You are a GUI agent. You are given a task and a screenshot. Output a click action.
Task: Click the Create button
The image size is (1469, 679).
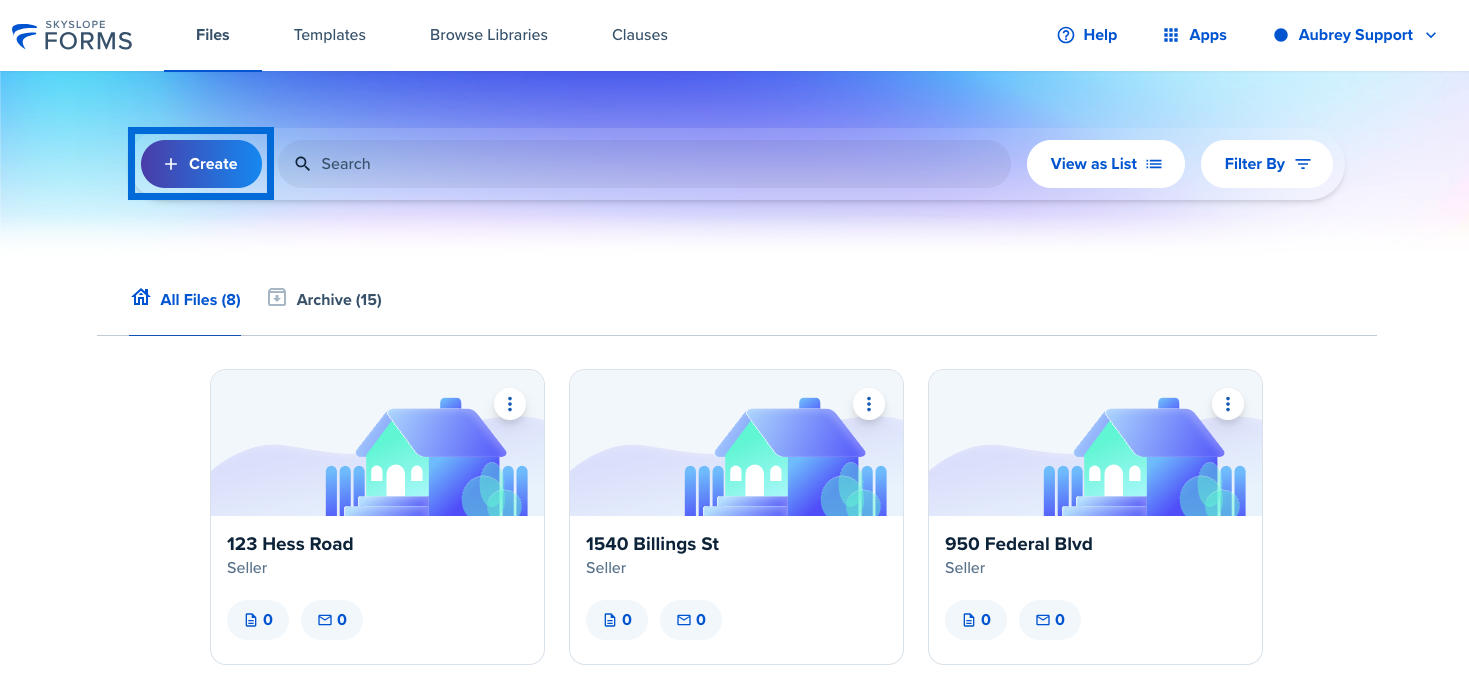(201, 164)
